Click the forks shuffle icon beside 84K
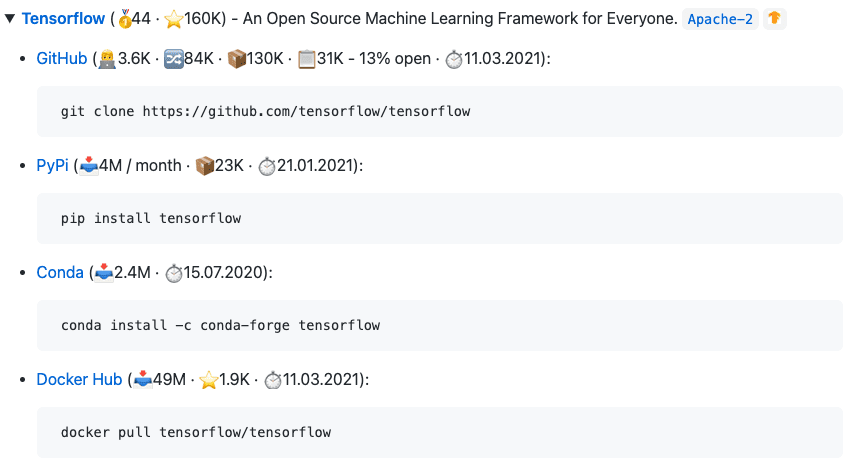This screenshot has width=863, height=466. point(173,59)
